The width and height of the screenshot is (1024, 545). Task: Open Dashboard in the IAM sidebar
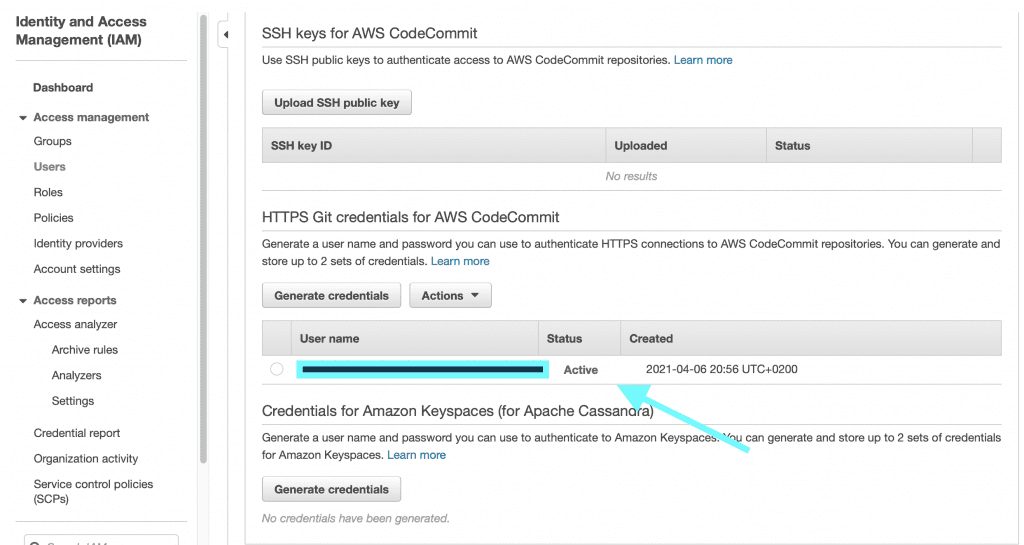tap(63, 87)
